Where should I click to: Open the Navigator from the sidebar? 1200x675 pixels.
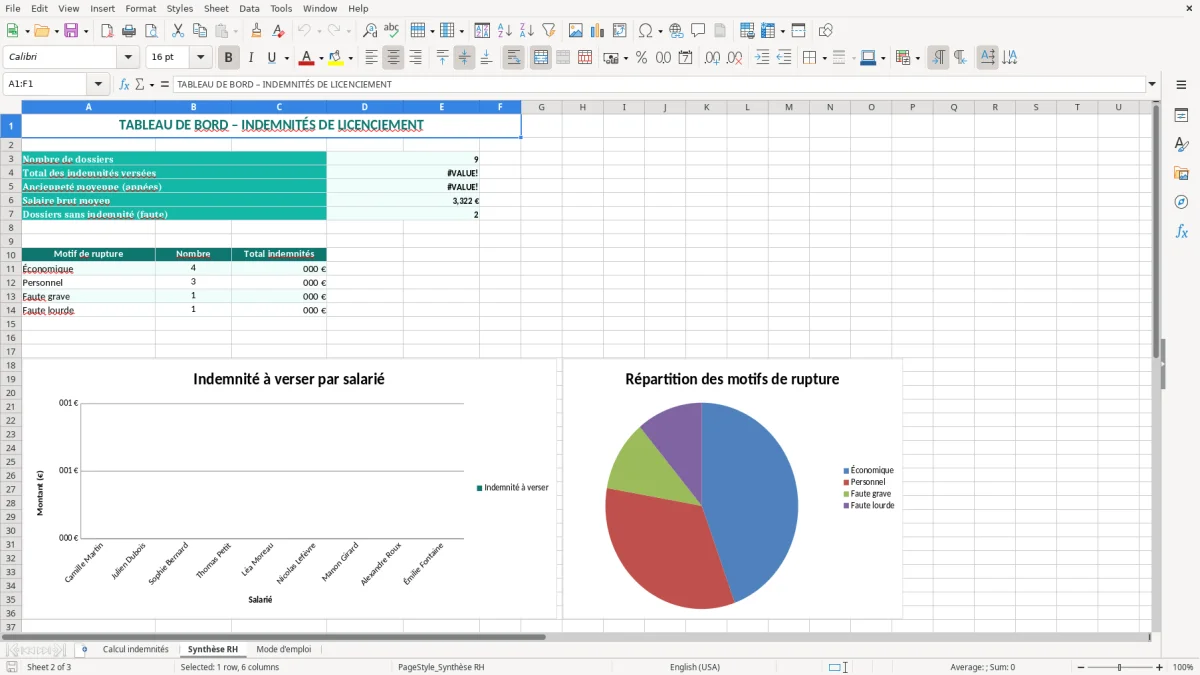(x=1181, y=202)
